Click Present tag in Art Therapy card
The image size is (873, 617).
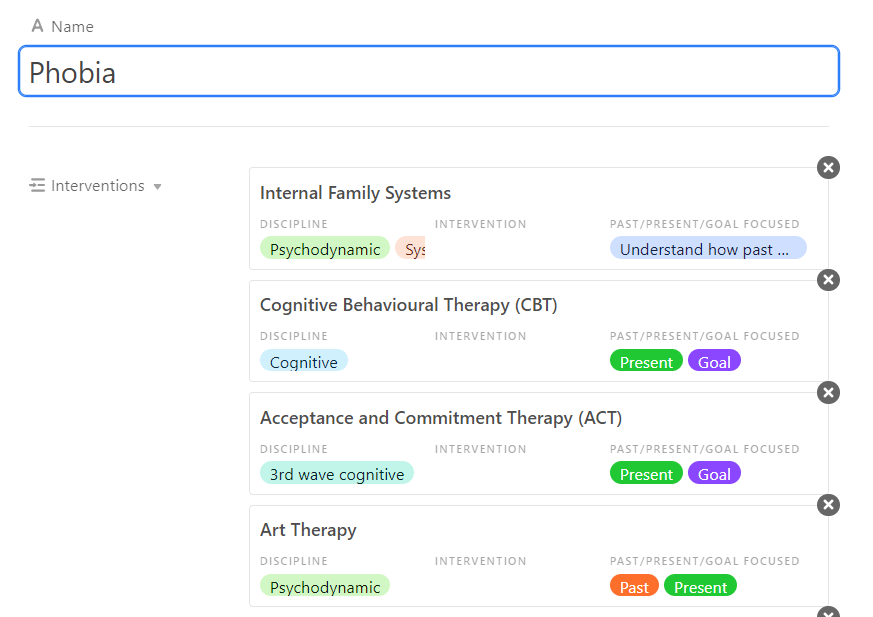[700, 586]
